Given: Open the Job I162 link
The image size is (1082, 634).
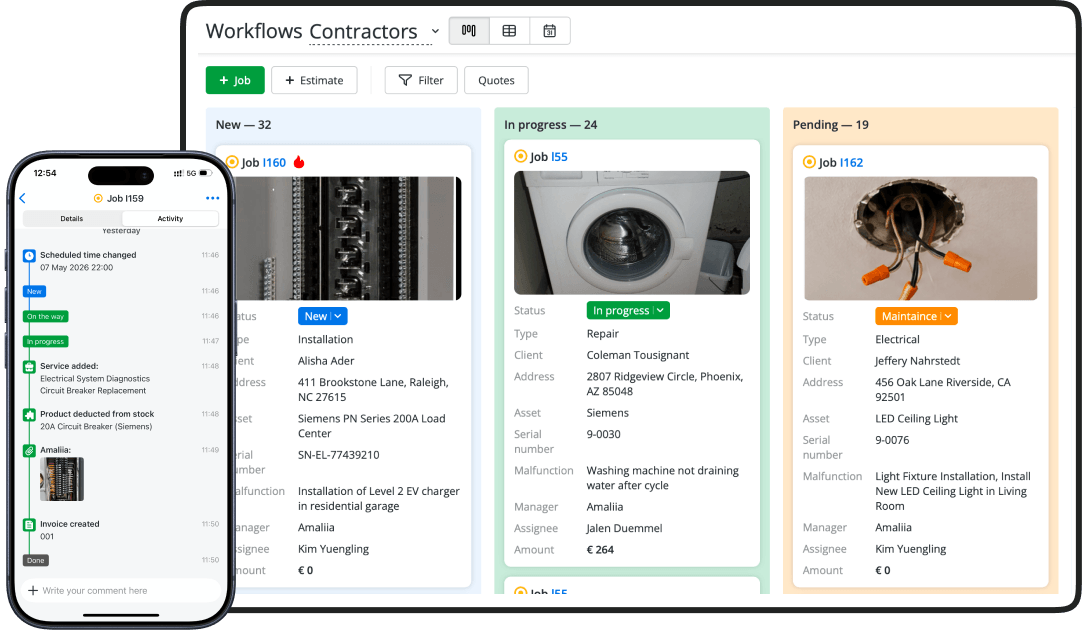Looking at the screenshot, I should tap(851, 163).
